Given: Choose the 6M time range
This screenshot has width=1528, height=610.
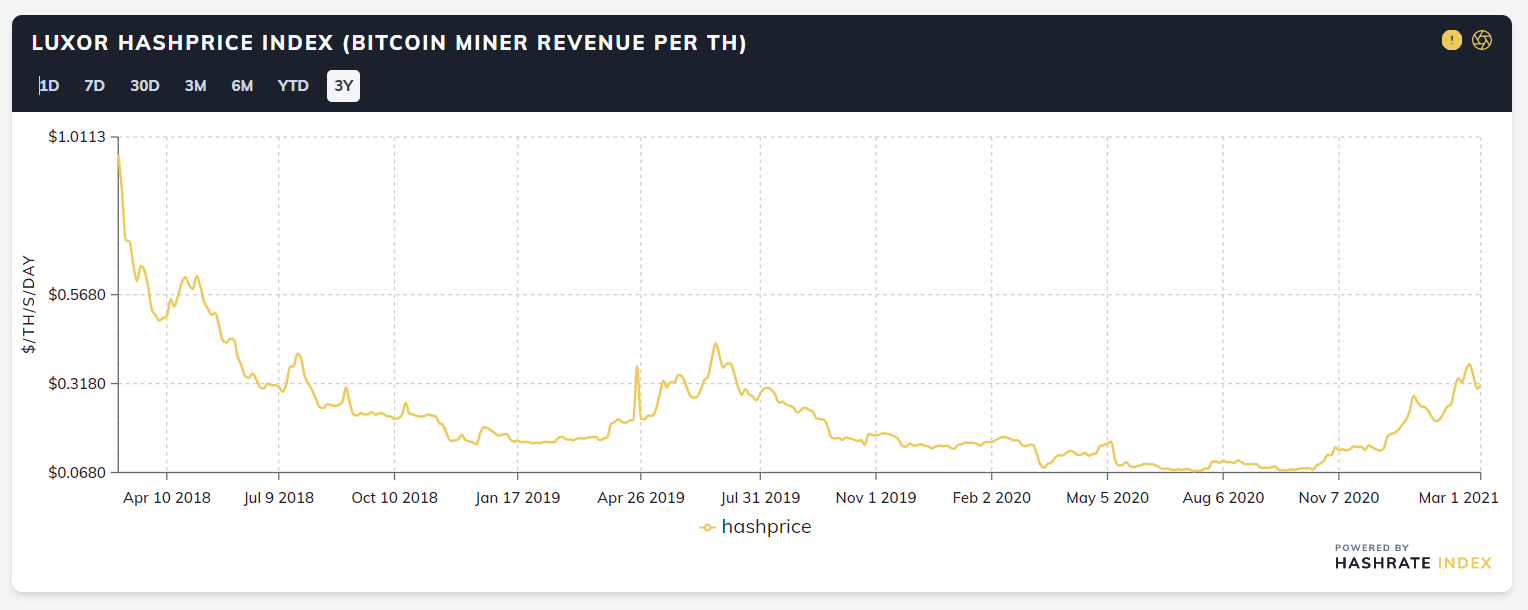Looking at the screenshot, I should pos(242,86).
